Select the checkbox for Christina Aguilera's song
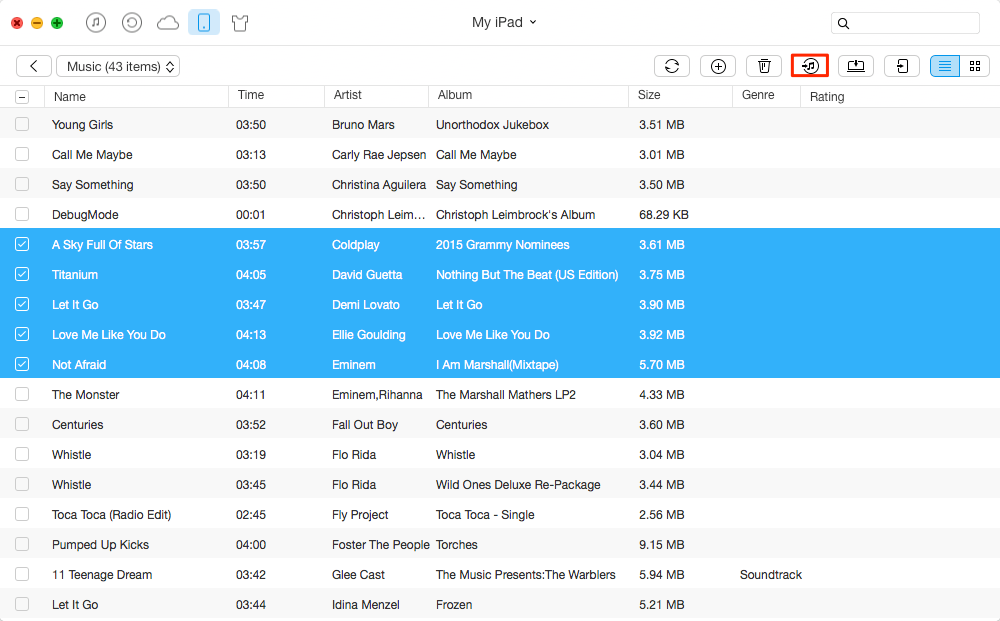Image resolution: width=1000 pixels, height=621 pixels. click(x=22, y=184)
